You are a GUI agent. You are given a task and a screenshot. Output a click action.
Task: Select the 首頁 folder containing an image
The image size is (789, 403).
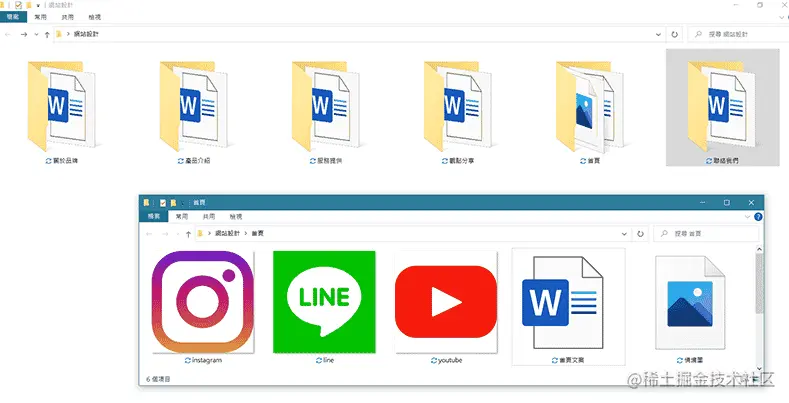590,112
